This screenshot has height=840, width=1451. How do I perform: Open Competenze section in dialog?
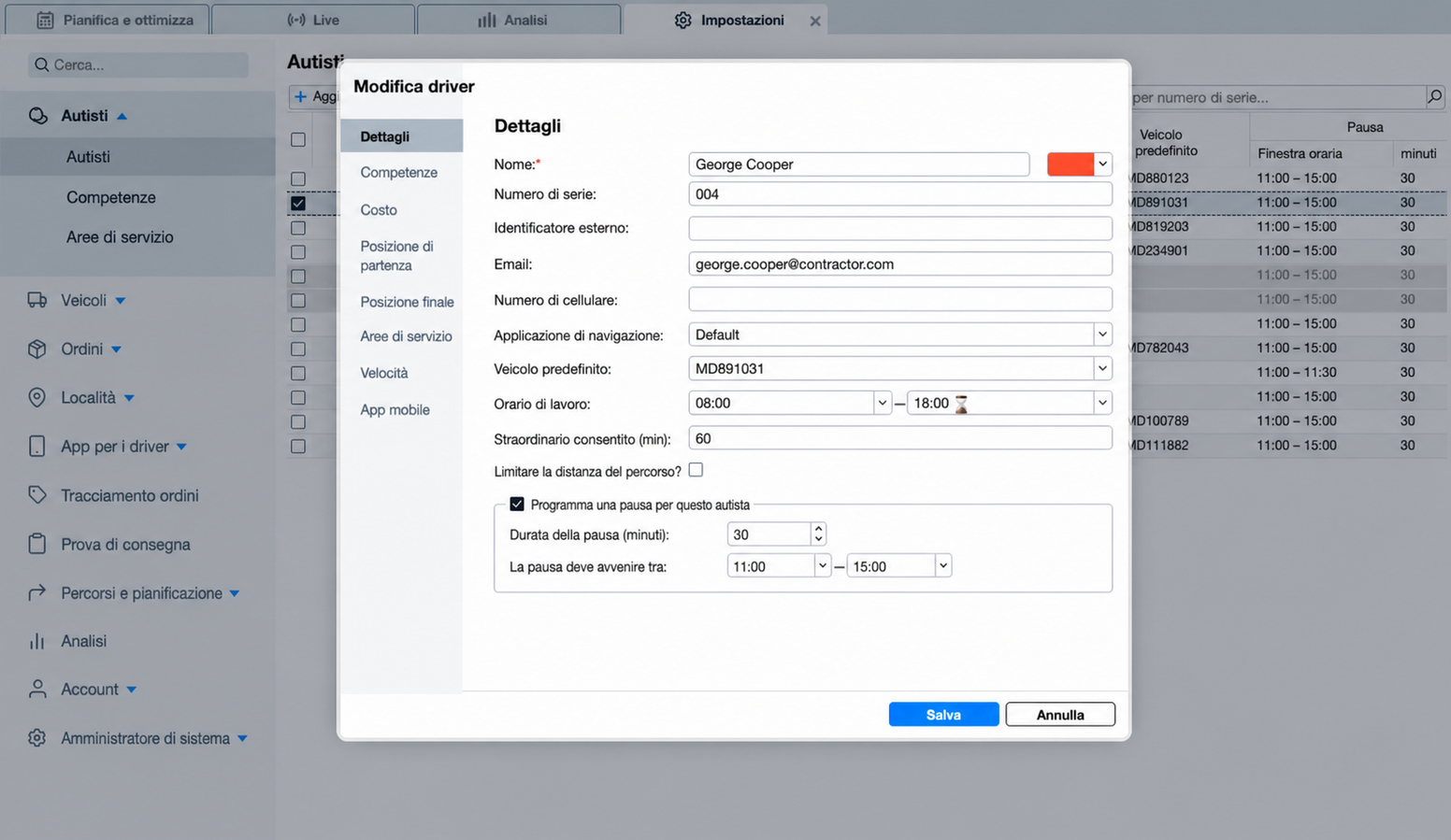click(x=399, y=173)
